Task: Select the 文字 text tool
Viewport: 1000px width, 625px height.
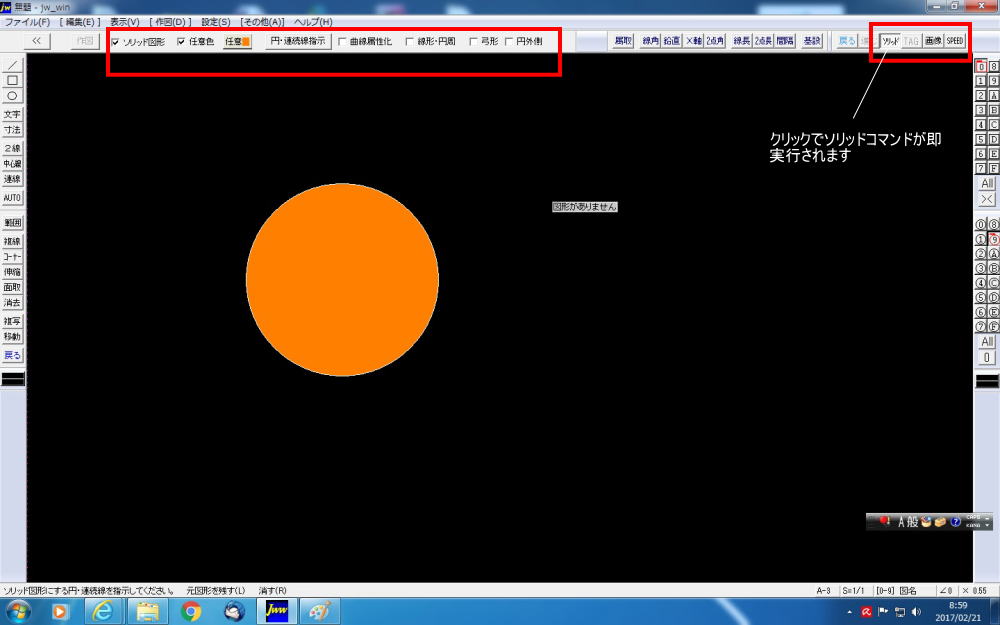Action: click(x=12, y=114)
